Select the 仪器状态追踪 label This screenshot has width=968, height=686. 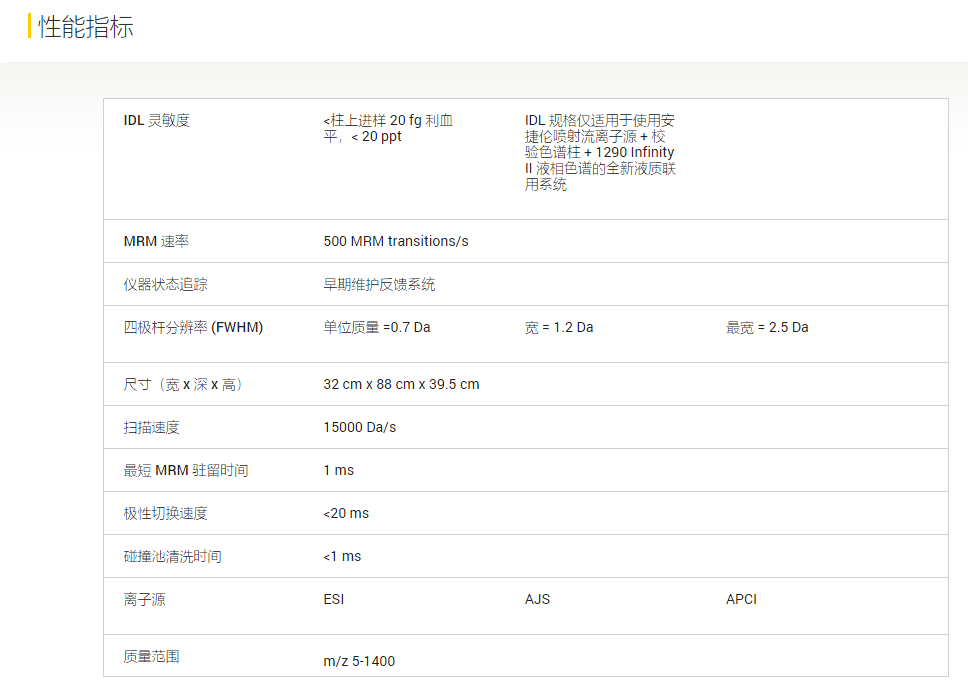[165, 285]
